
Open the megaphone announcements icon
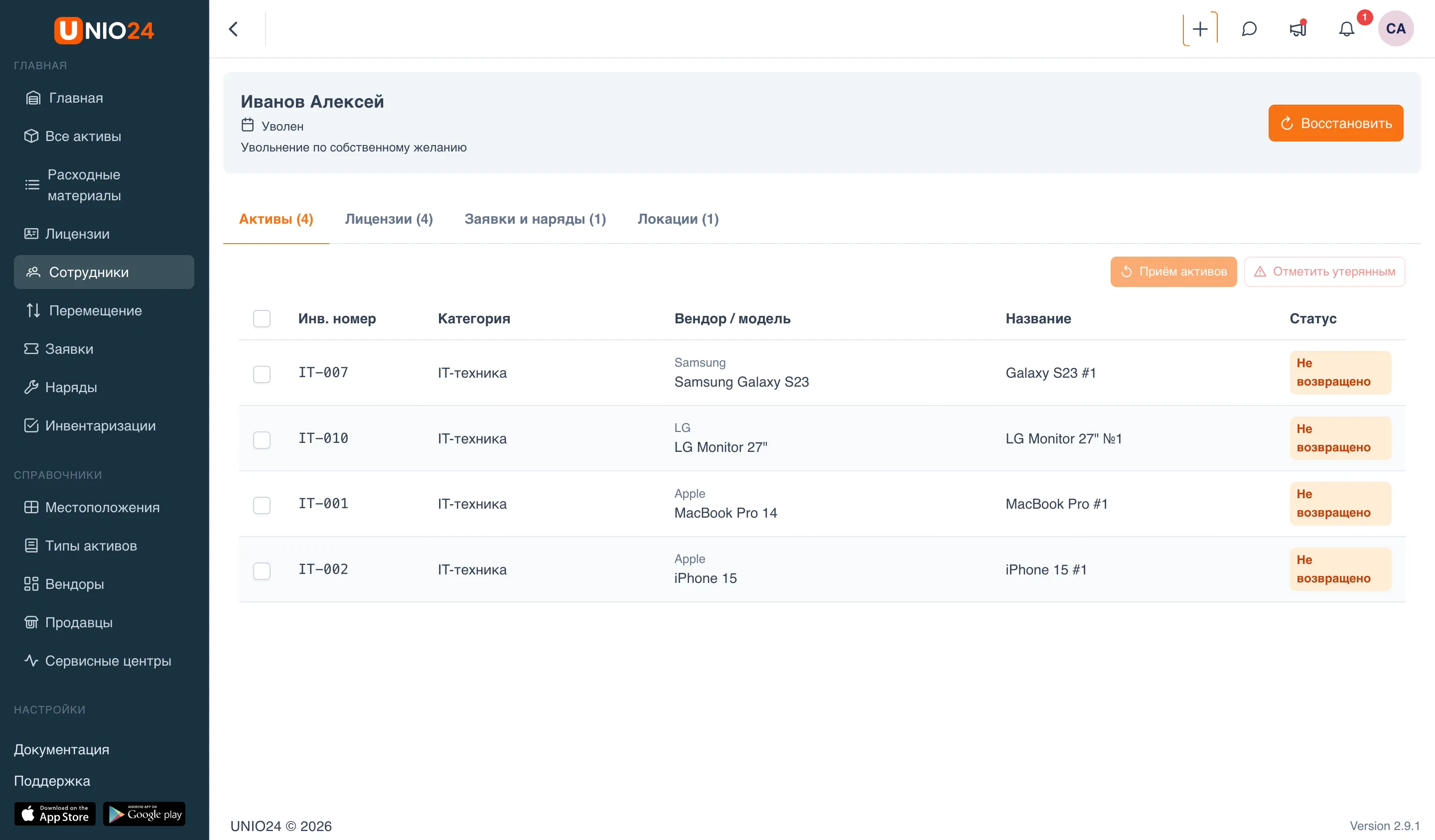click(x=1298, y=29)
